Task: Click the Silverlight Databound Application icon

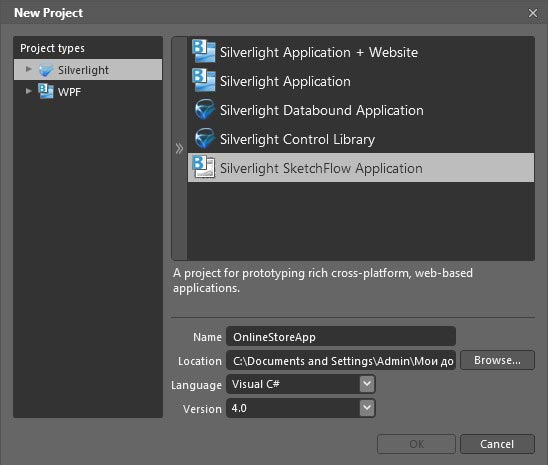Action: pos(204,109)
